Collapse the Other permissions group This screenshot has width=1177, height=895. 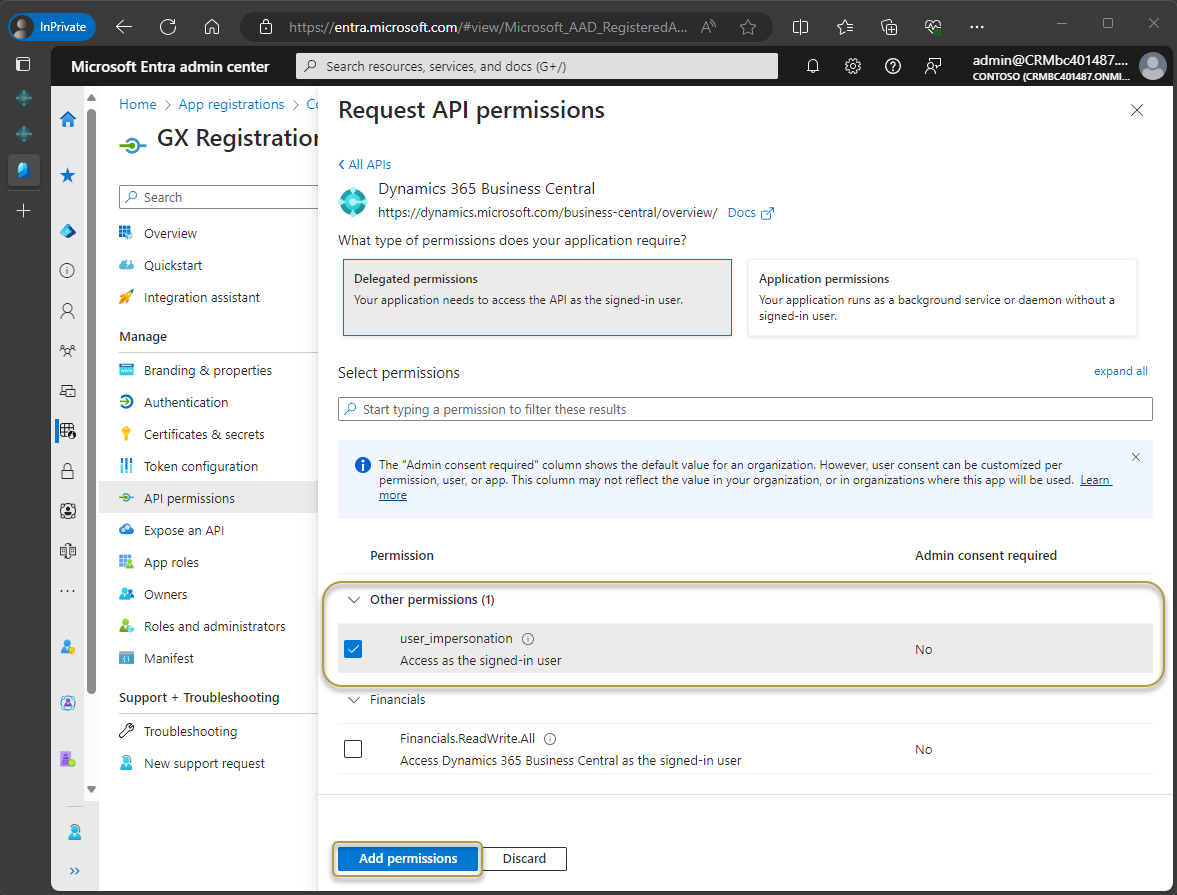pyautogui.click(x=353, y=600)
